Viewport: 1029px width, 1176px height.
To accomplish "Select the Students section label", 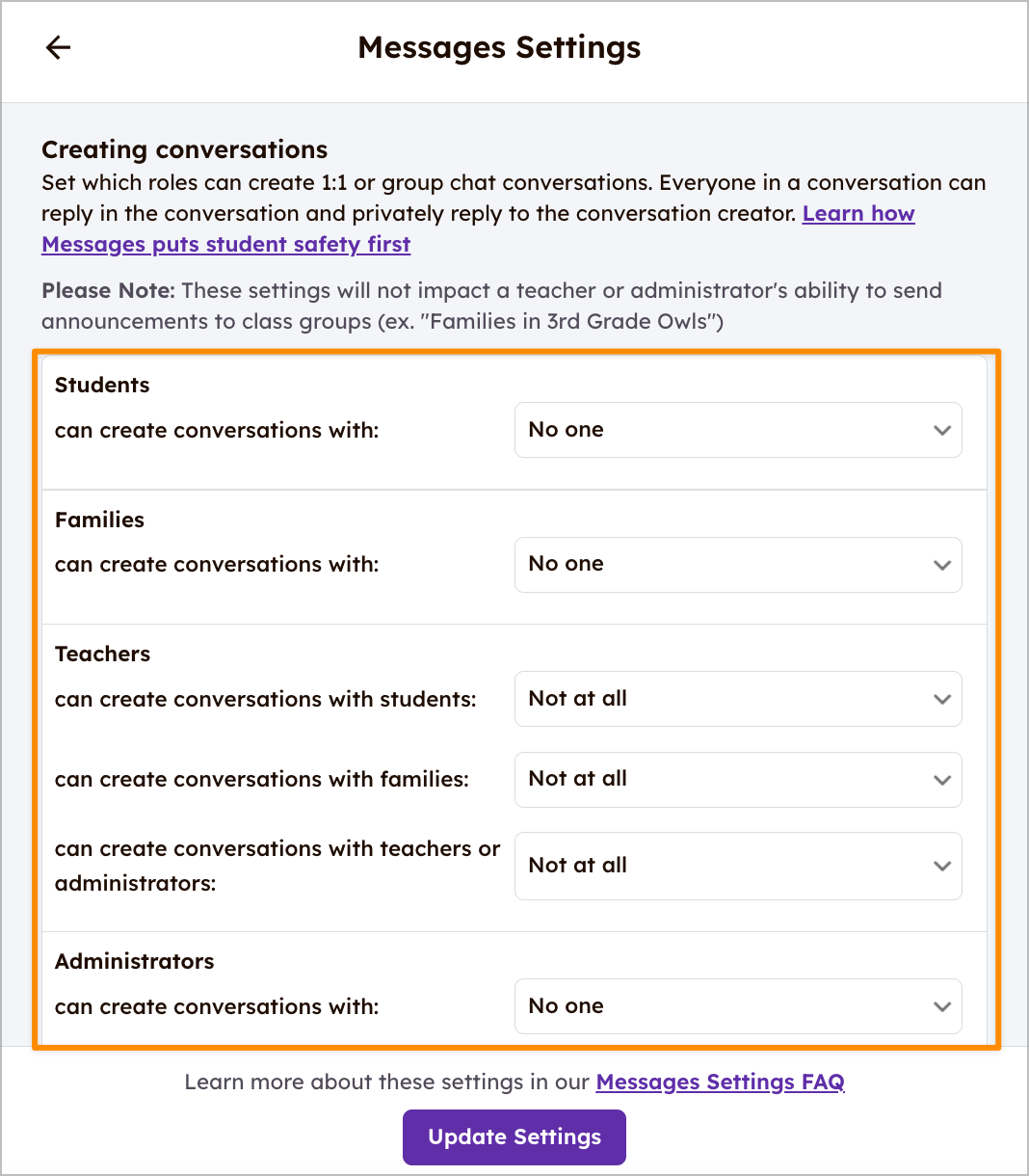I will [x=102, y=385].
